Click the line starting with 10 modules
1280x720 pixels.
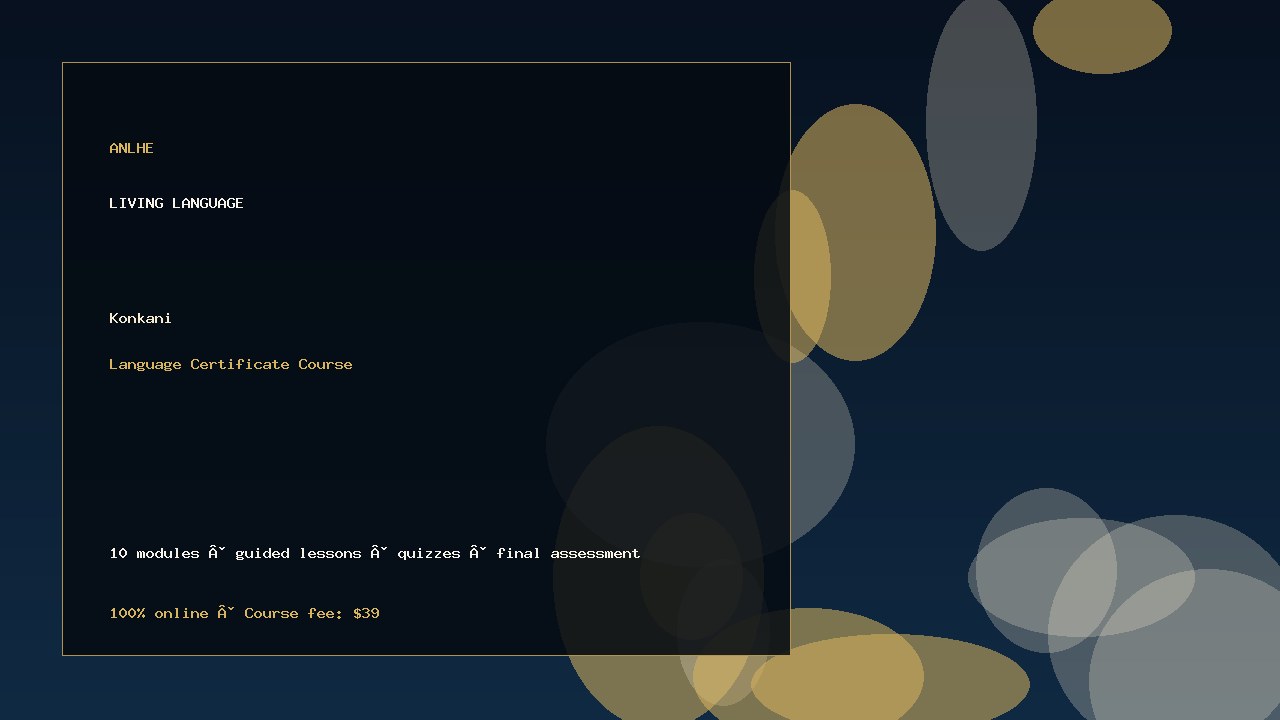tap(375, 553)
